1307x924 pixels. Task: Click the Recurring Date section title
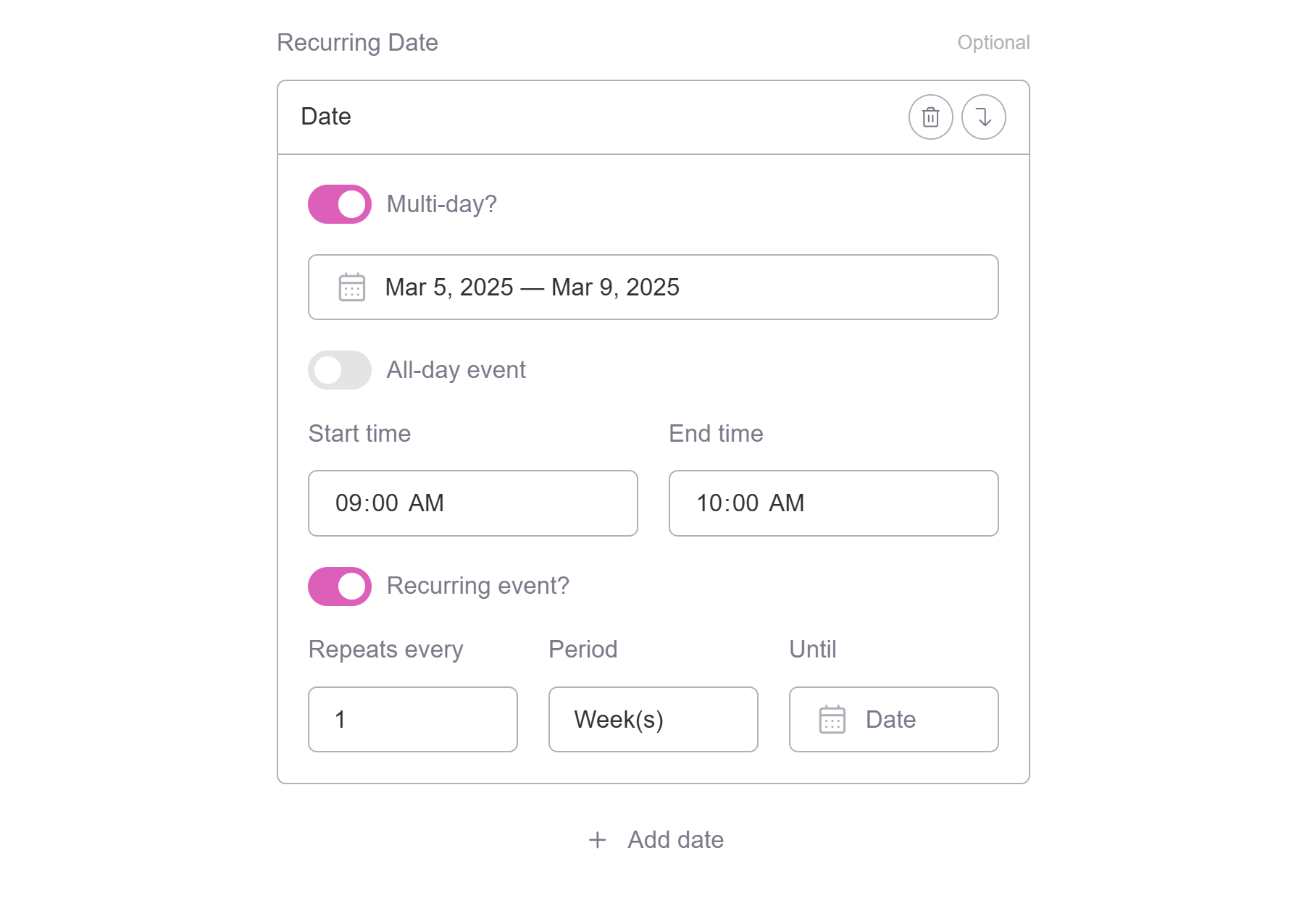[x=358, y=42]
